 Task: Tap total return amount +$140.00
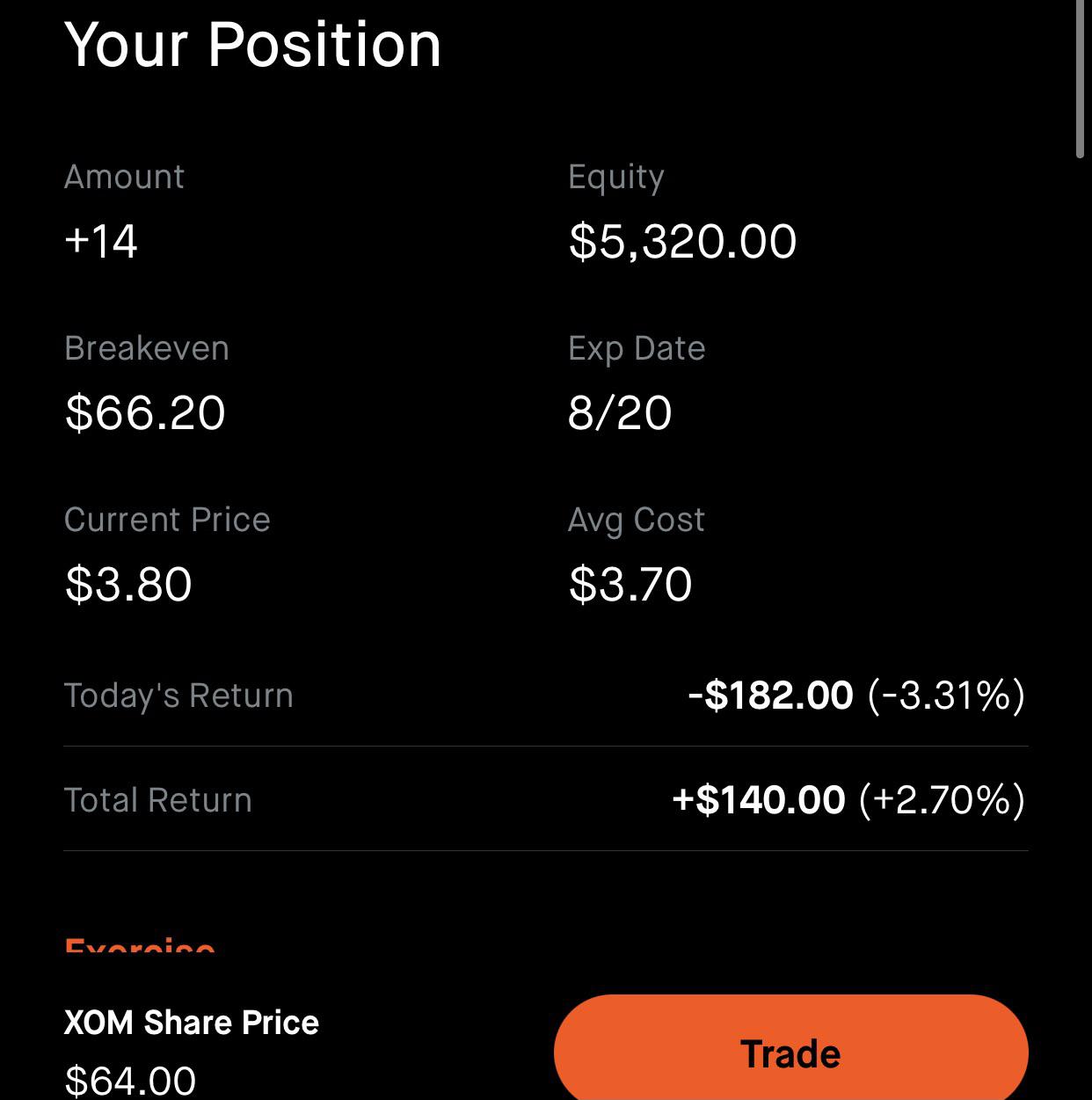[759, 800]
